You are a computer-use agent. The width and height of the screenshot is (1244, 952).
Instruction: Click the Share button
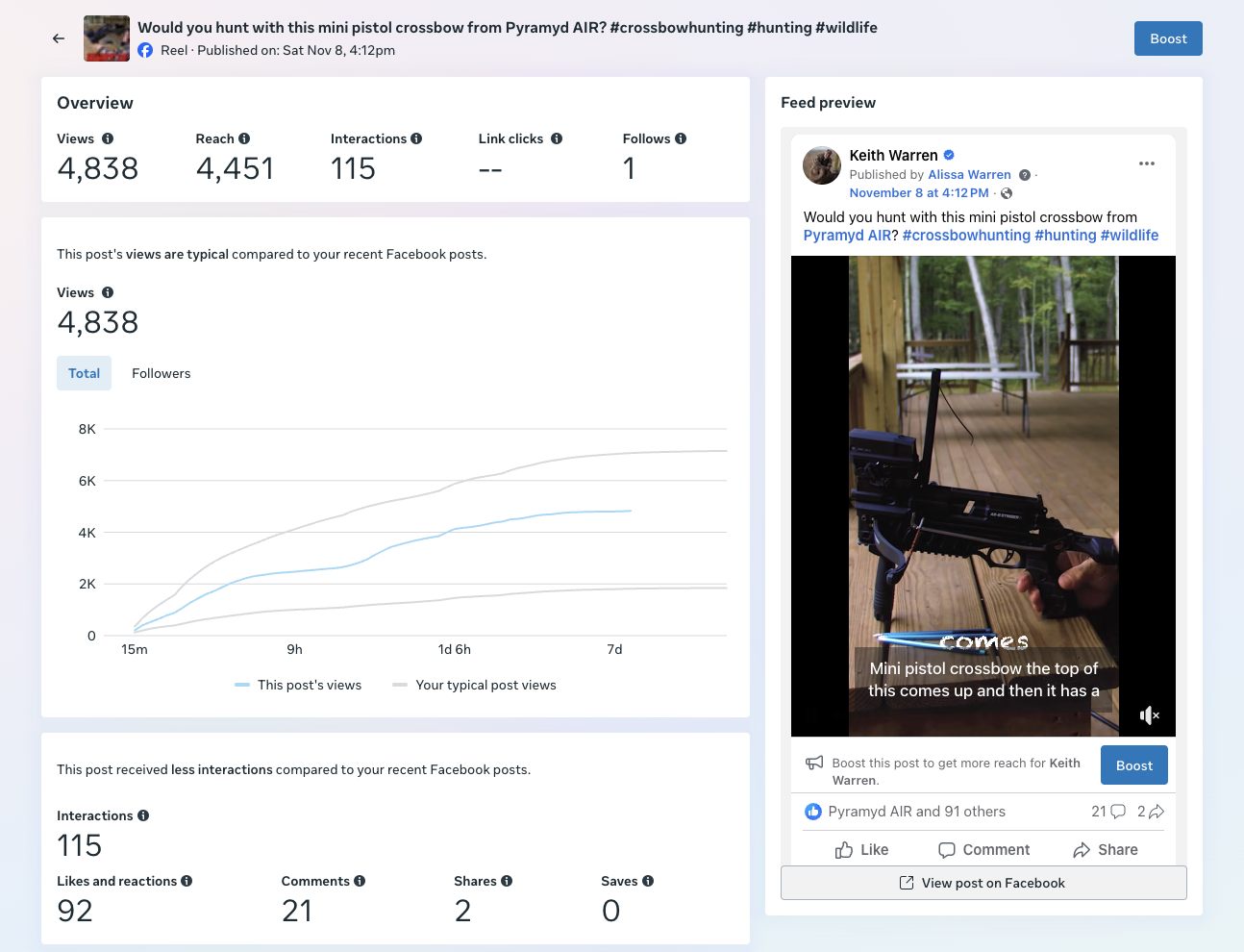pos(1106,850)
